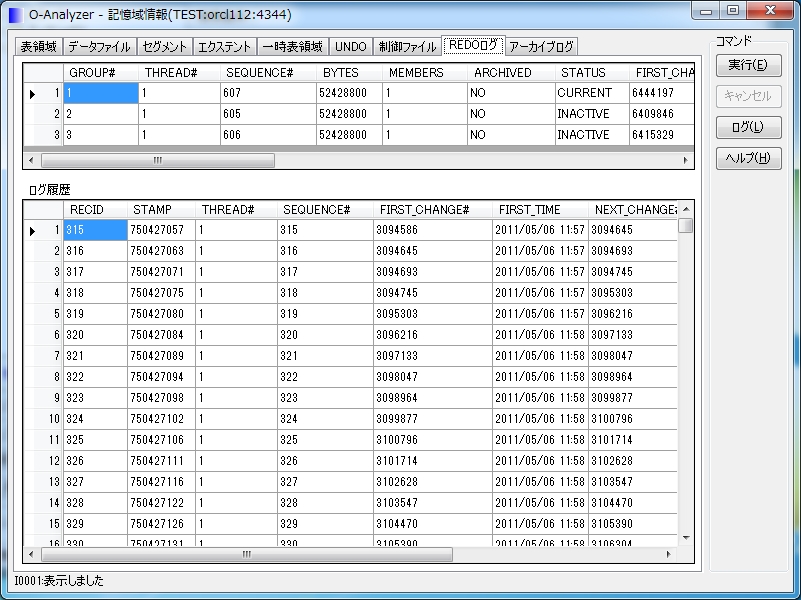Screen dimensions: 801x600
Task: Open the ログ(L) button
Action: coord(748,127)
